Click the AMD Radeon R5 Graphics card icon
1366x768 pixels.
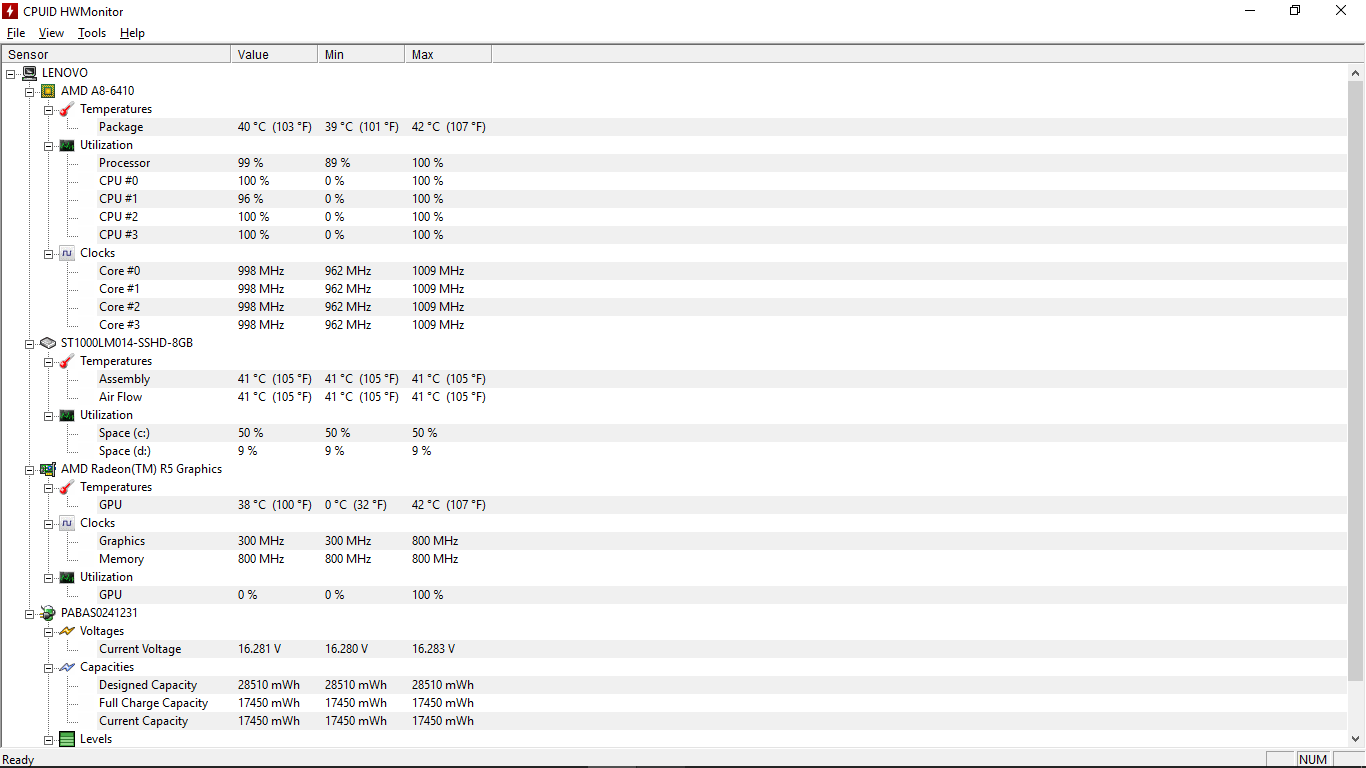pos(48,469)
